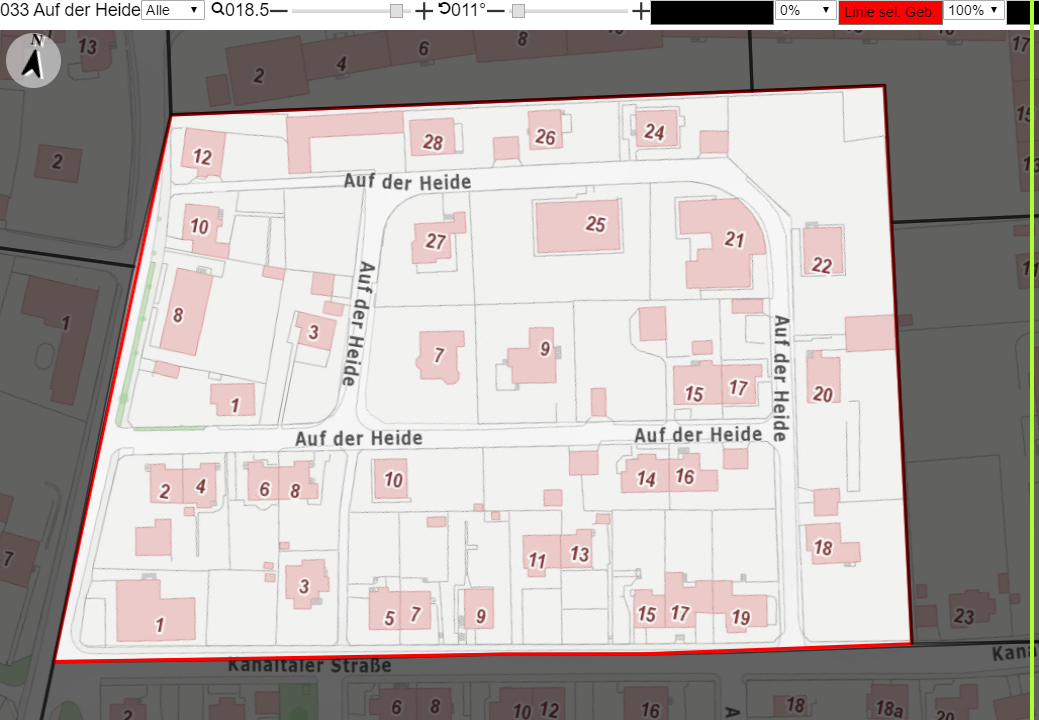Open the 0% dropdown
Screen dimensions: 1039x720
[x=805, y=10]
